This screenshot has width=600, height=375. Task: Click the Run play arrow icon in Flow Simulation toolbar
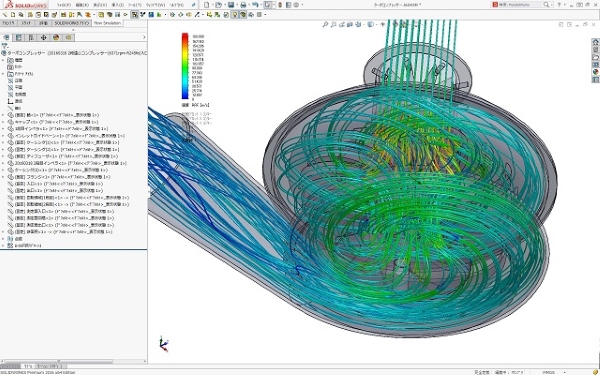(126, 15)
